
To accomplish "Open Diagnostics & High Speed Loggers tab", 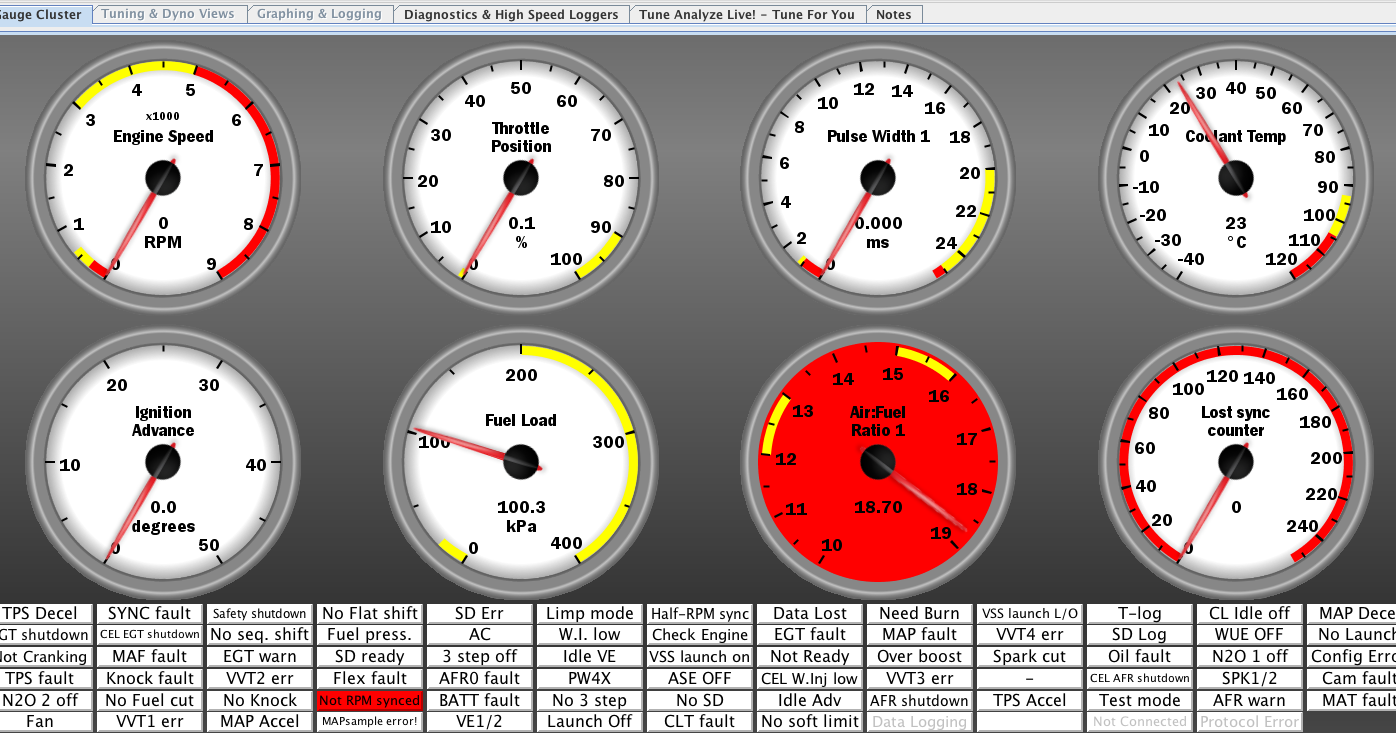I will (x=511, y=14).
